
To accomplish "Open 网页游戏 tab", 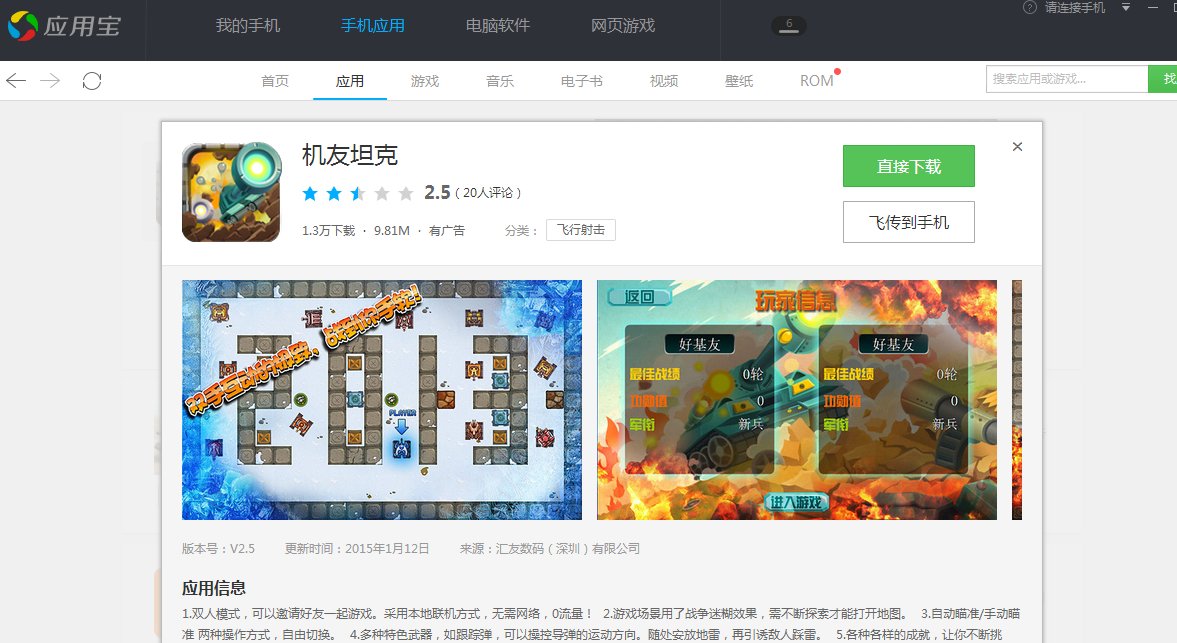I will point(623,26).
